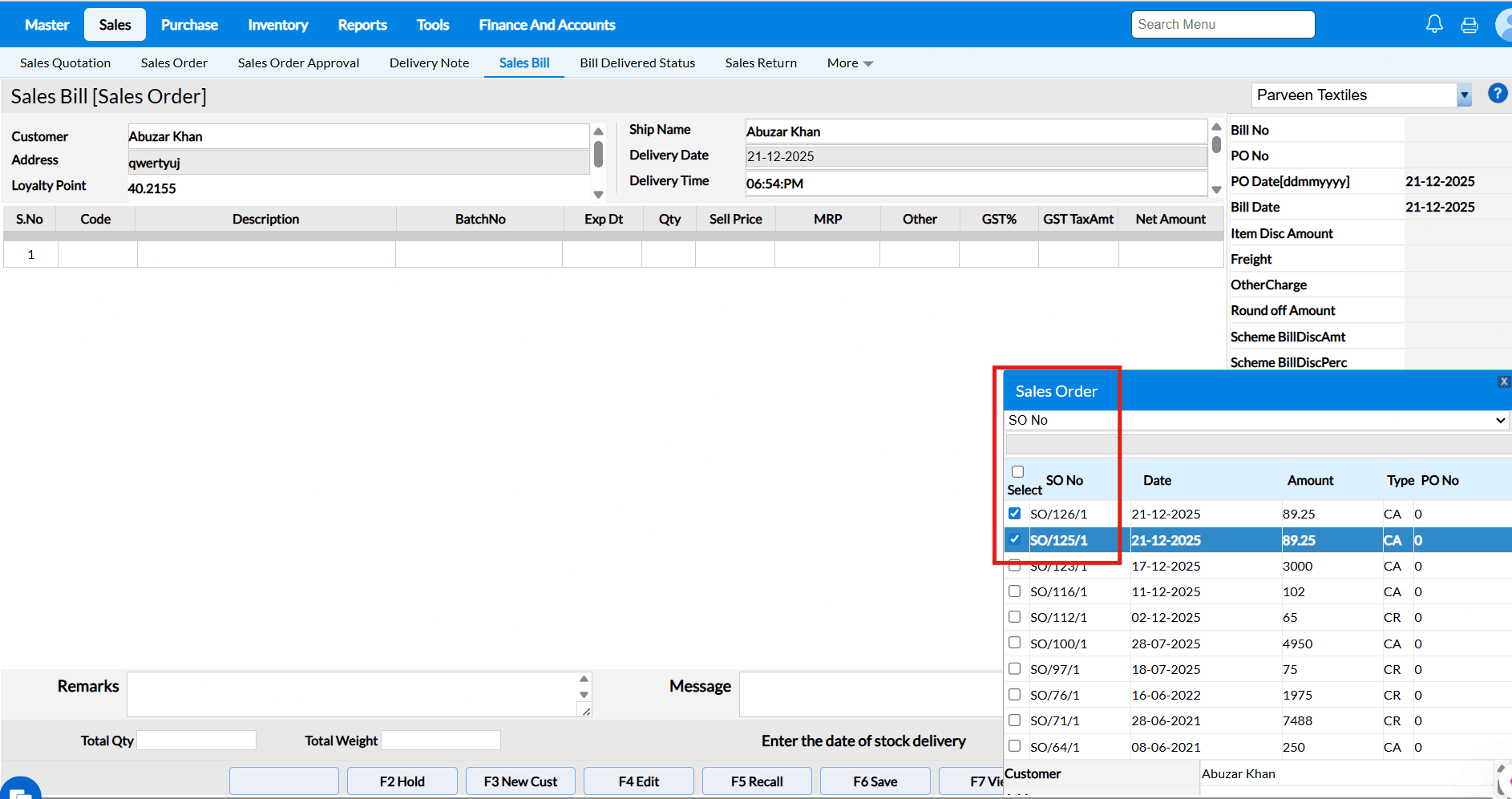The width and height of the screenshot is (1512, 799).
Task: Expand the More submenu
Action: 850,63
